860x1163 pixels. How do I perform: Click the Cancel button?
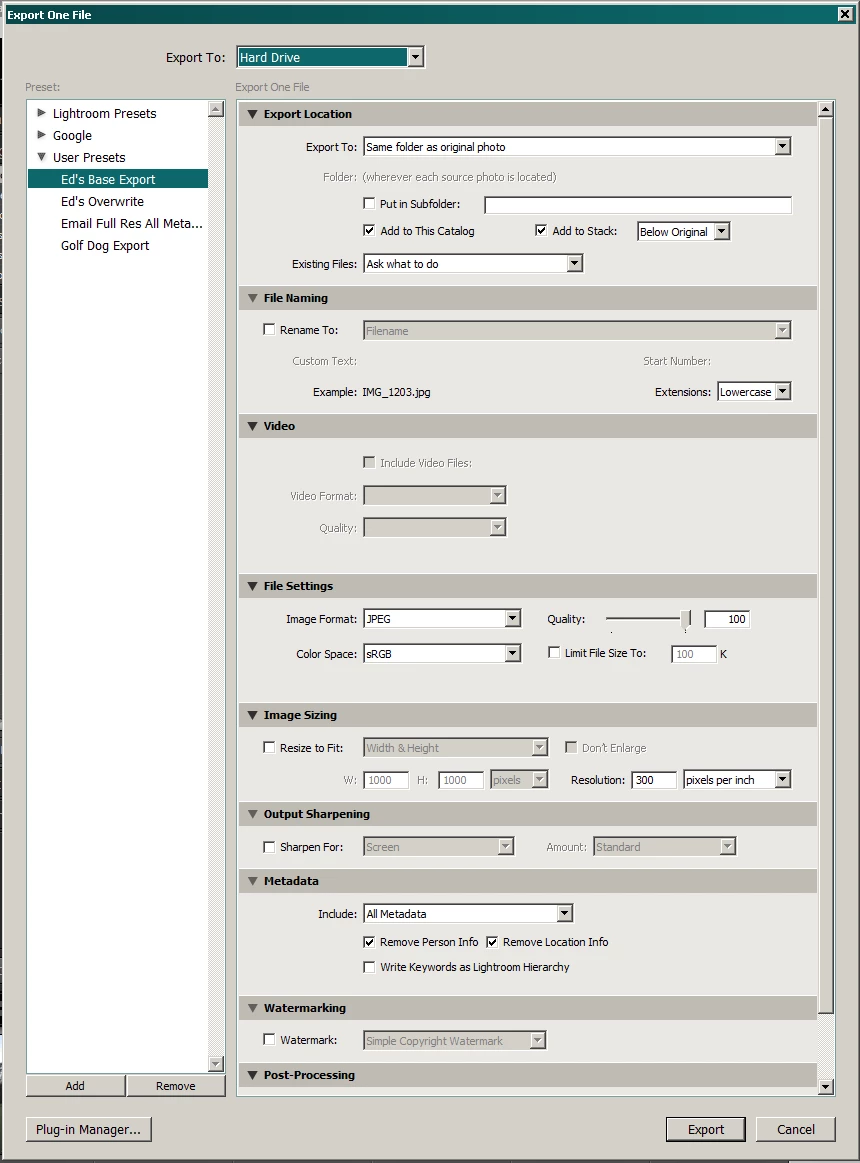pyautogui.click(x=795, y=1130)
